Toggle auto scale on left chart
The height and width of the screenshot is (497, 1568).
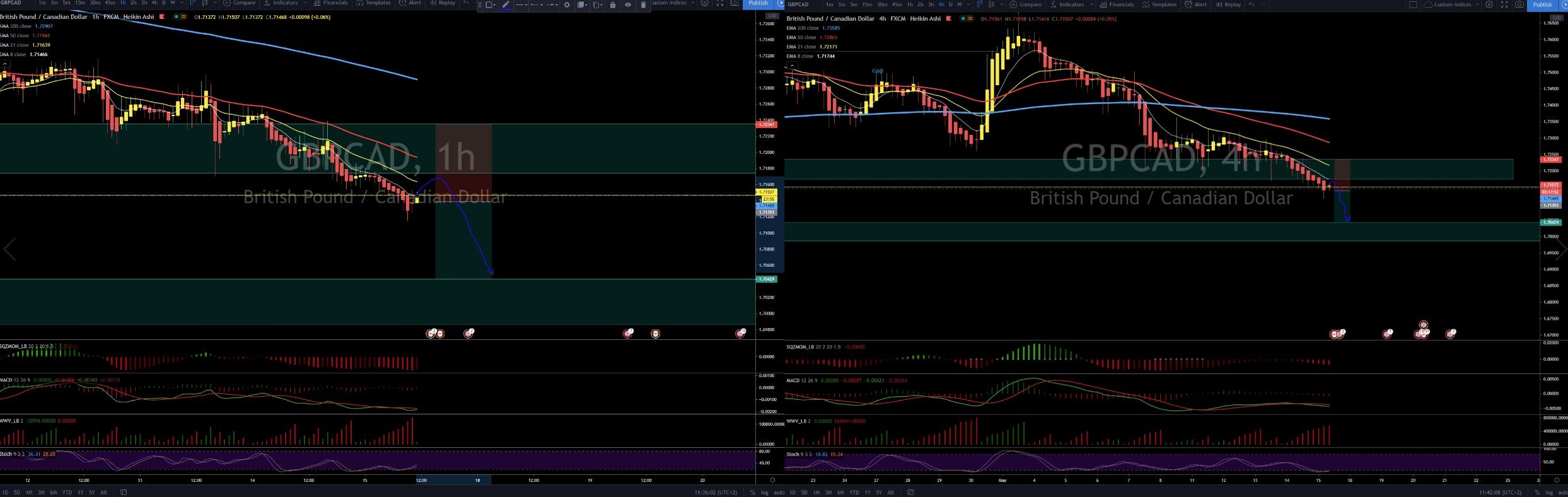[779, 493]
